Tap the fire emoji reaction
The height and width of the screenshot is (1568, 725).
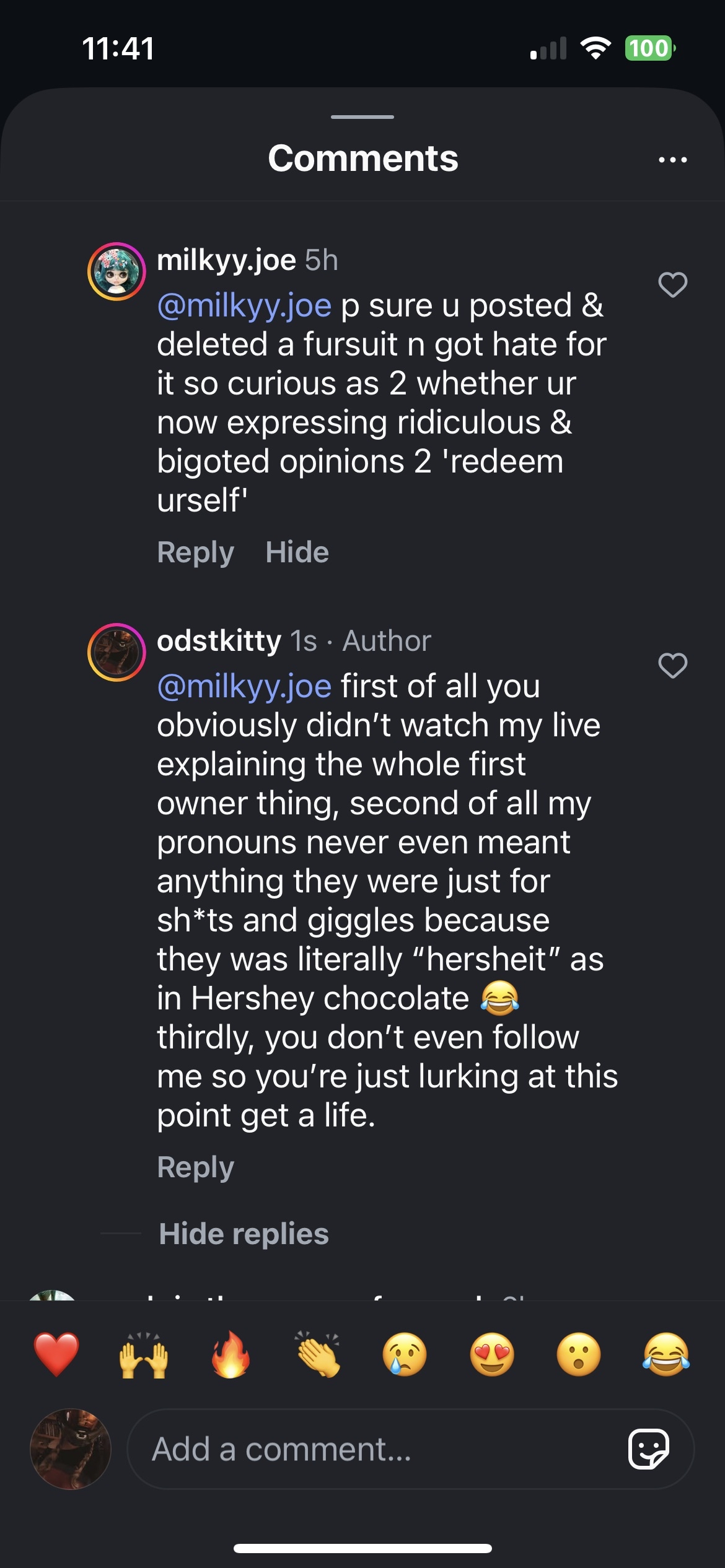point(231,1354)
